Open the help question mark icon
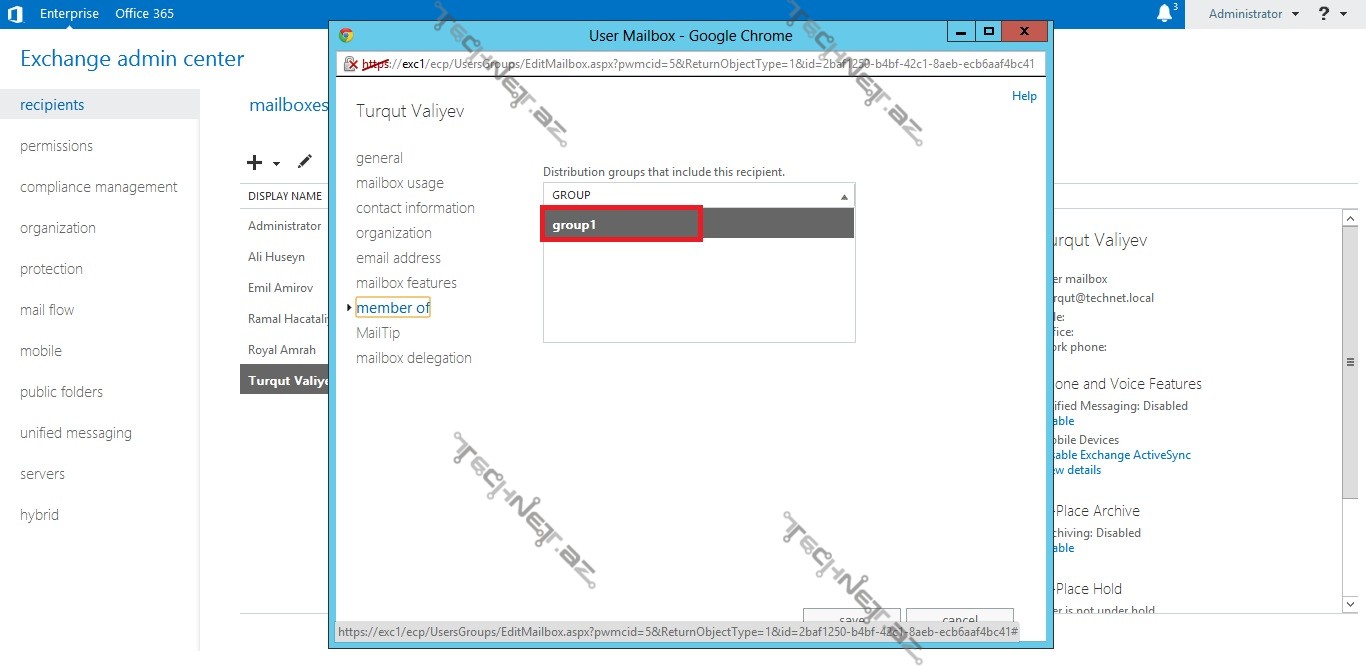 [x=1324, y=14]
